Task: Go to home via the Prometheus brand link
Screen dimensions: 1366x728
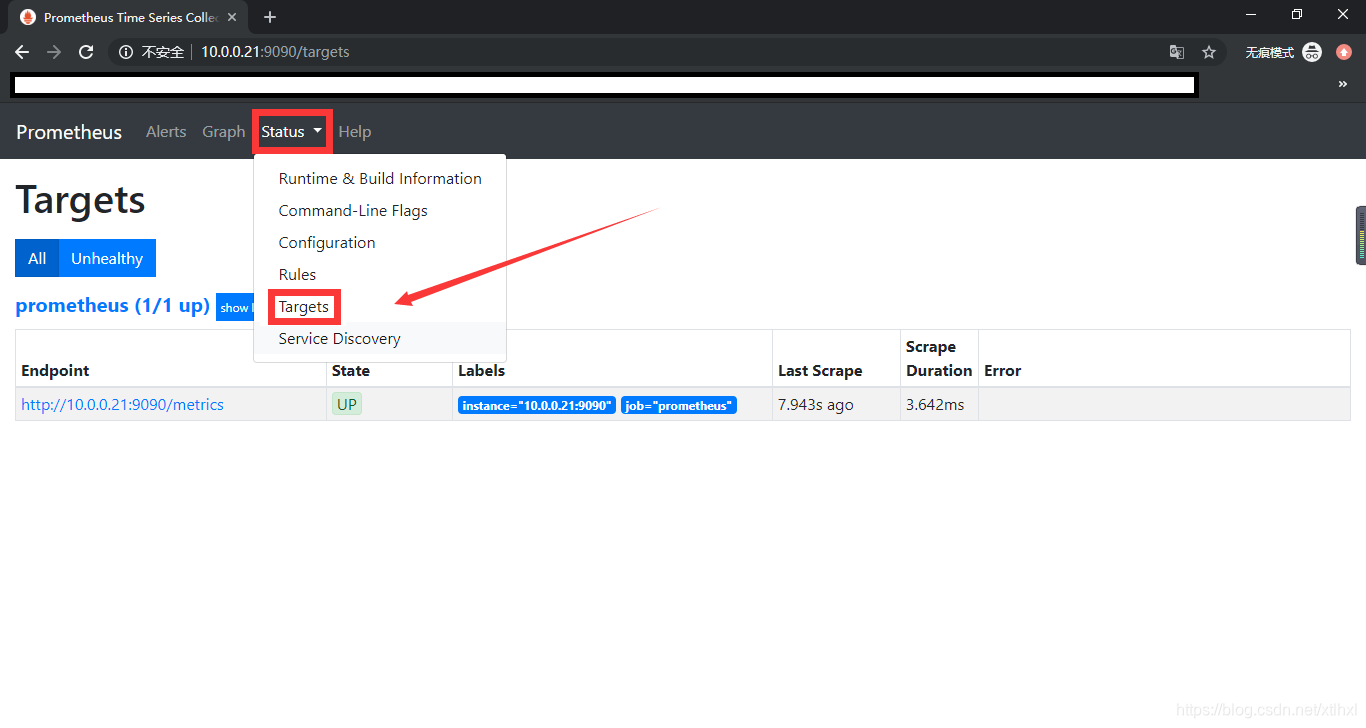Action: click(69, 132)
